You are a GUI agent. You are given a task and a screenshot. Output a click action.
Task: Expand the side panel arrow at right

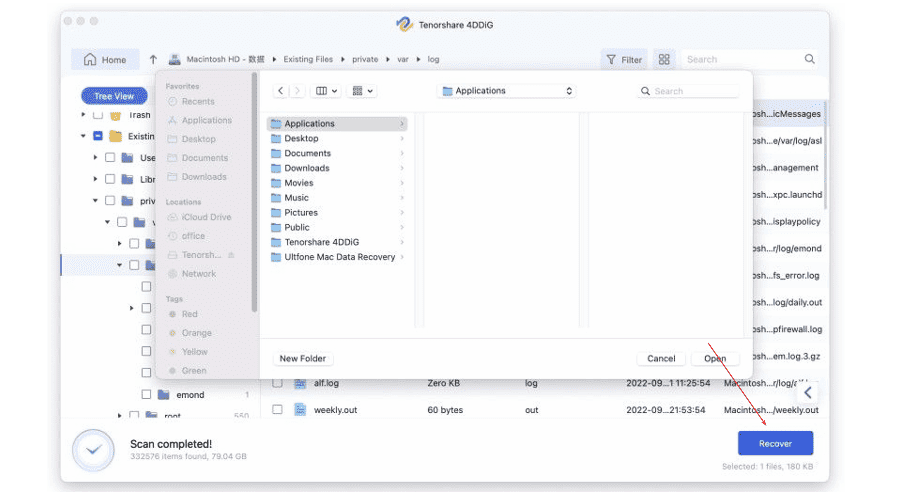click(x=808, y=393)
